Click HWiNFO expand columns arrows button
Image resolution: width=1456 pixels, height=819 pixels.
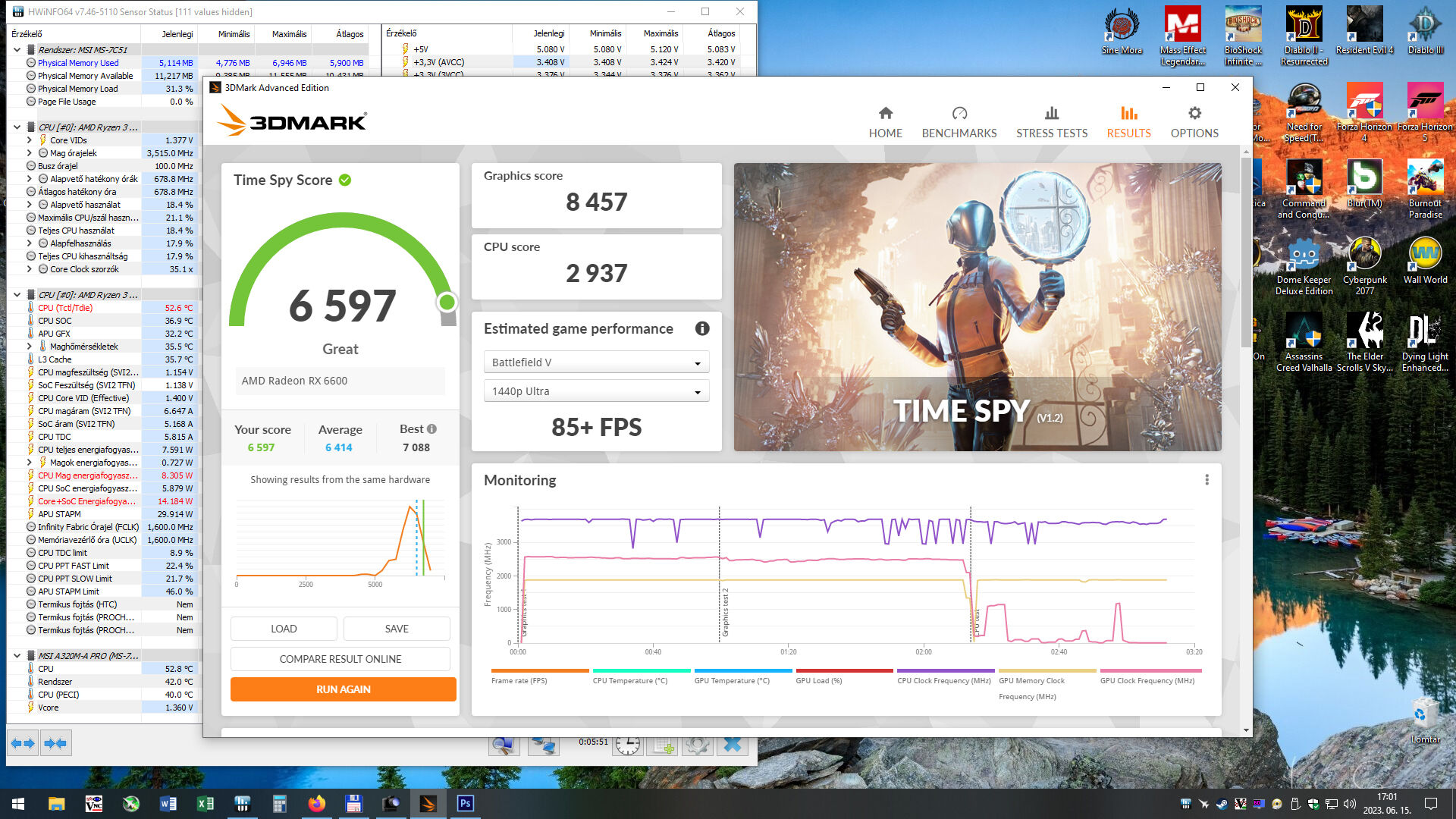23,743
